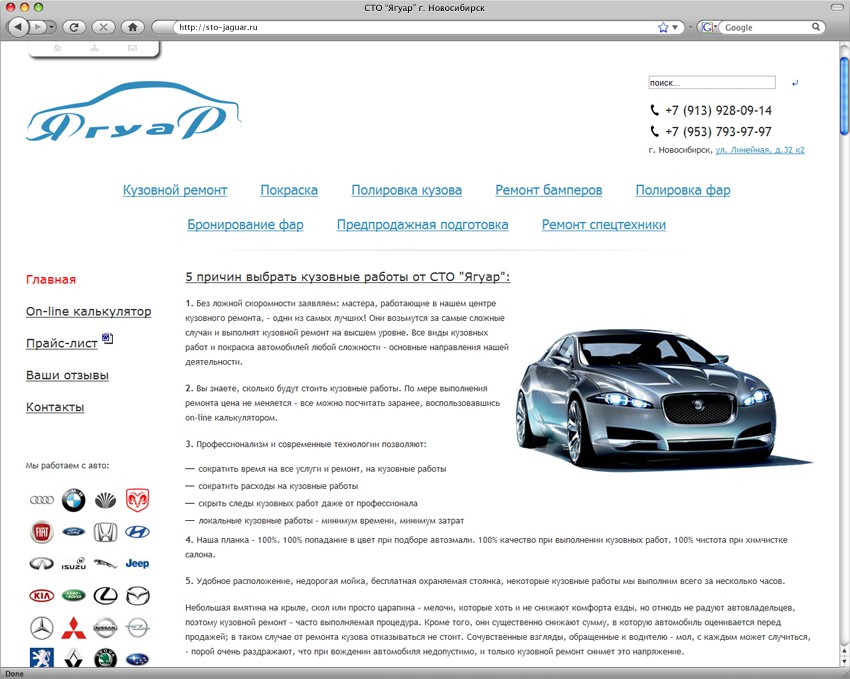The image size is (850, 679).
Task: Click the Jaguar leaping cat logo
Action: pyautogui.click(x=105, y=564)
